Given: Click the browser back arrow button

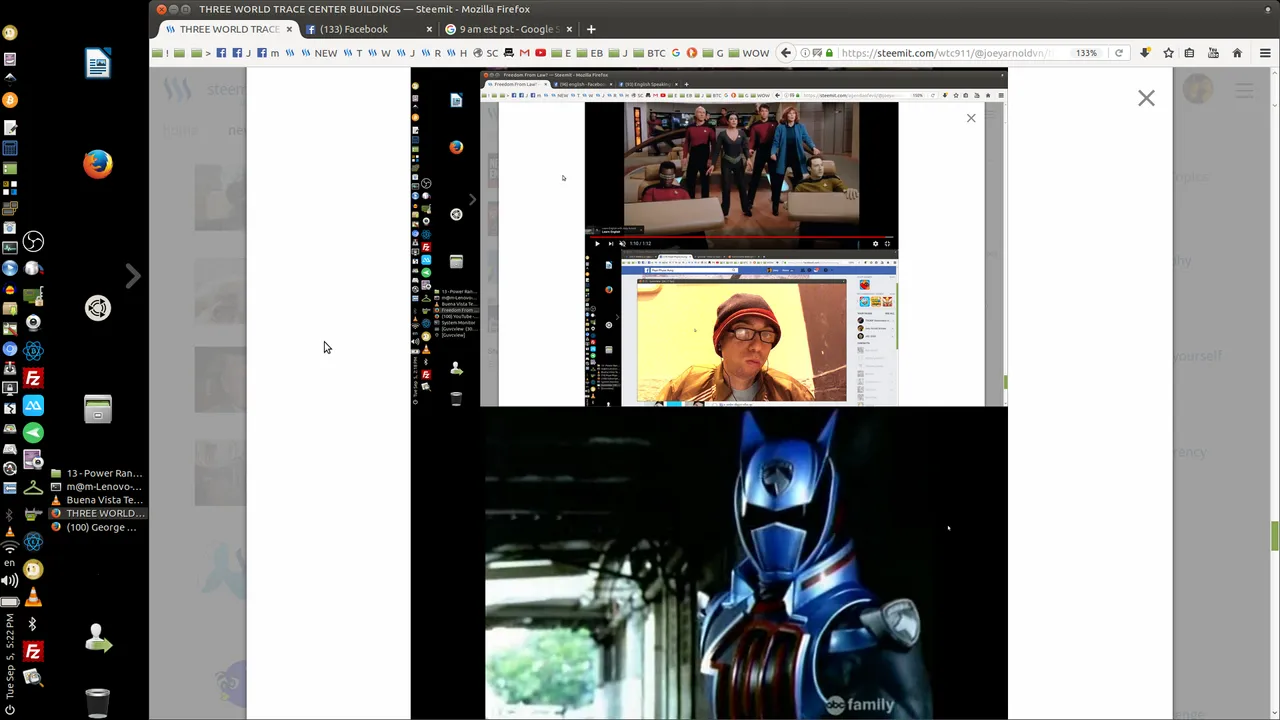Looking at the screenshot, I should (786, 53).
